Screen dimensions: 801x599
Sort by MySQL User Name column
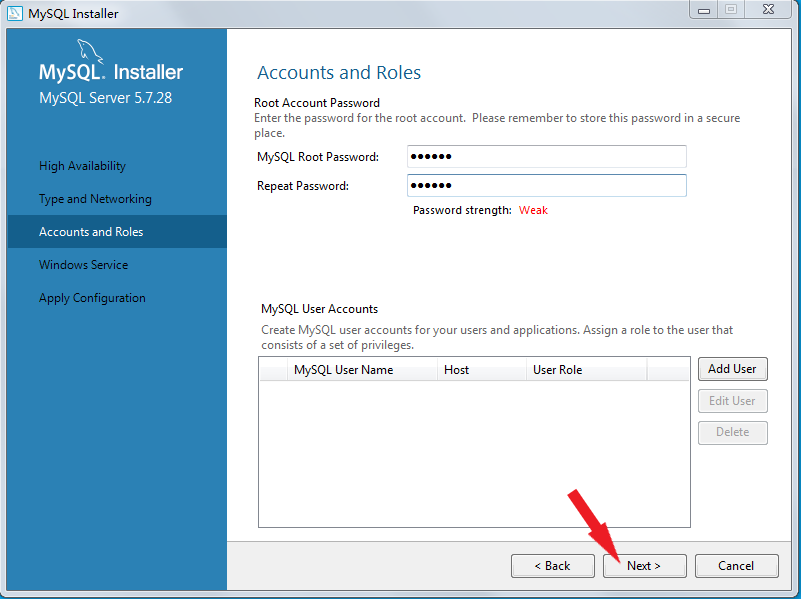[x=362, y=370]
